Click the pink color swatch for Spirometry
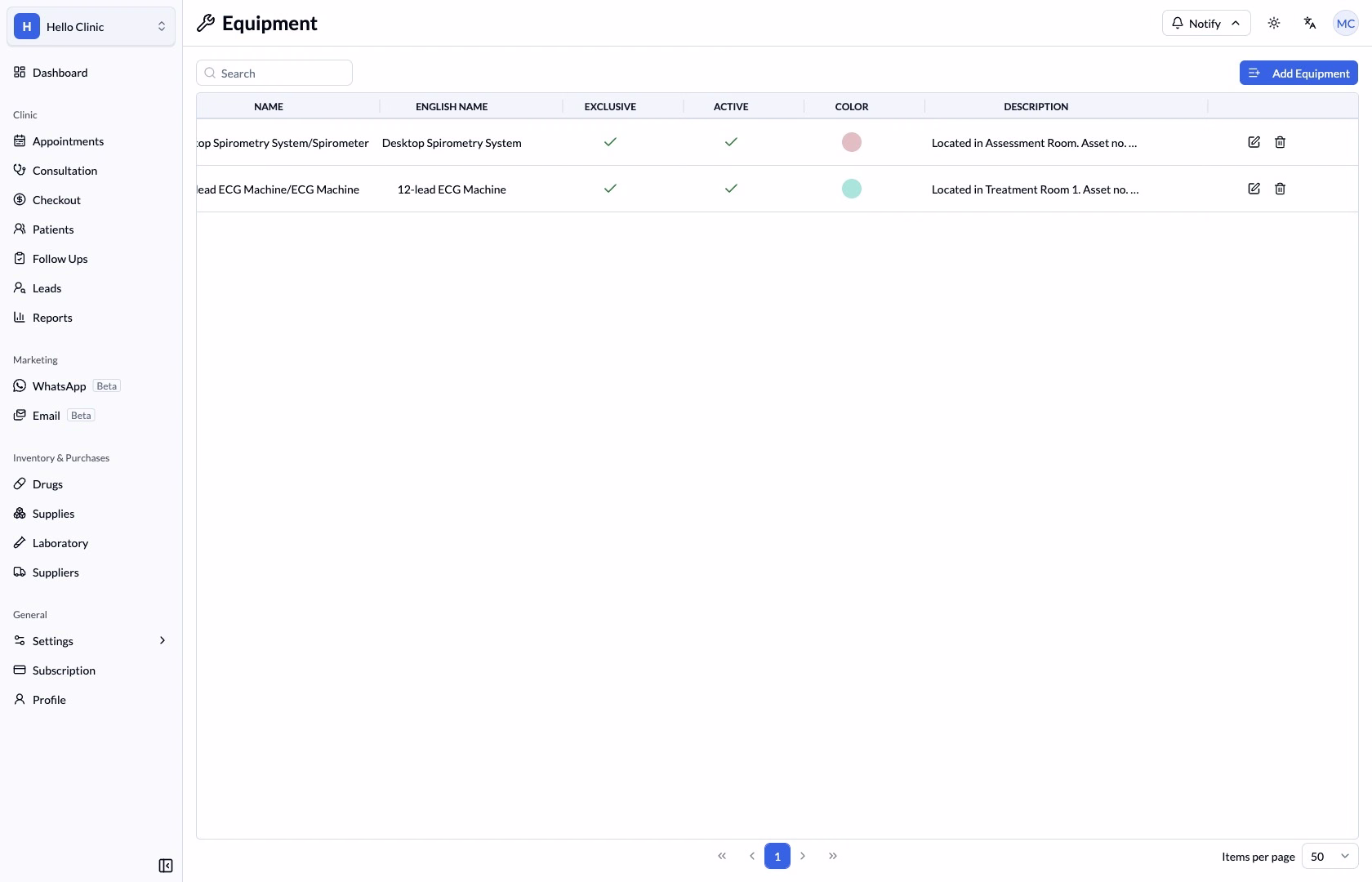This screenshot has width=1372, height=882. 852,142
